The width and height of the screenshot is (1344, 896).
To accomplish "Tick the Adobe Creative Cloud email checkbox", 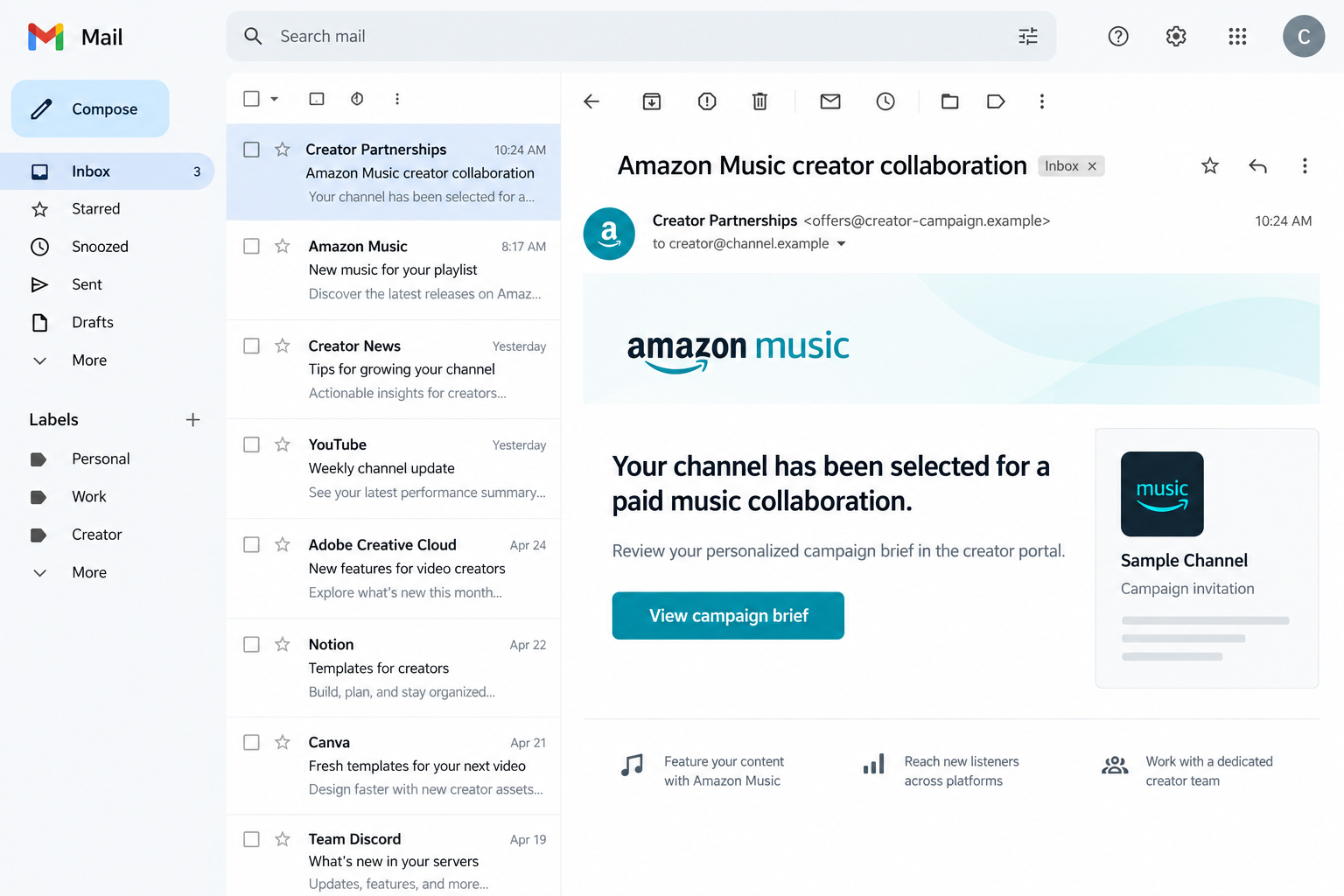I will (x=251, y=544).
